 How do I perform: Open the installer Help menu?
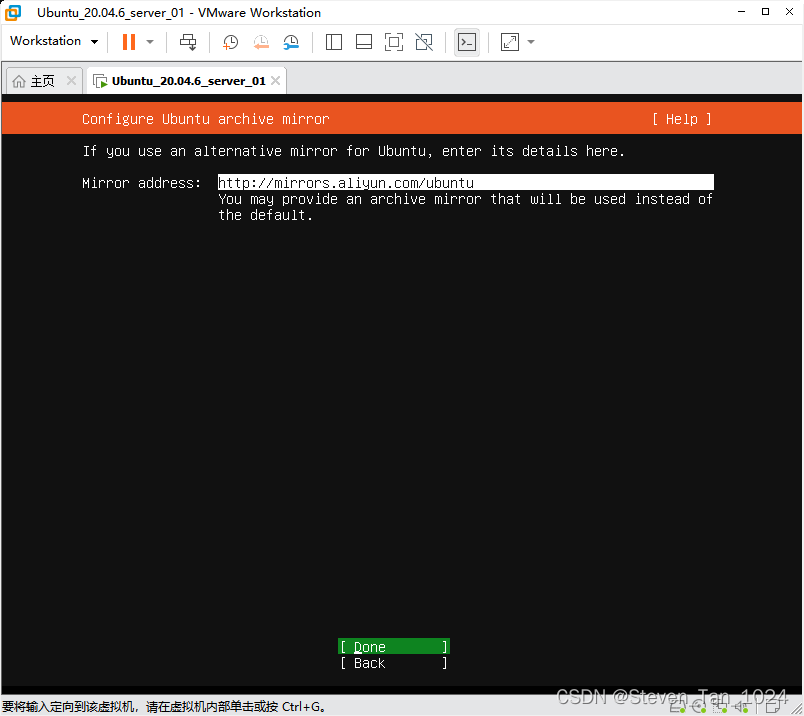[681, 119]
